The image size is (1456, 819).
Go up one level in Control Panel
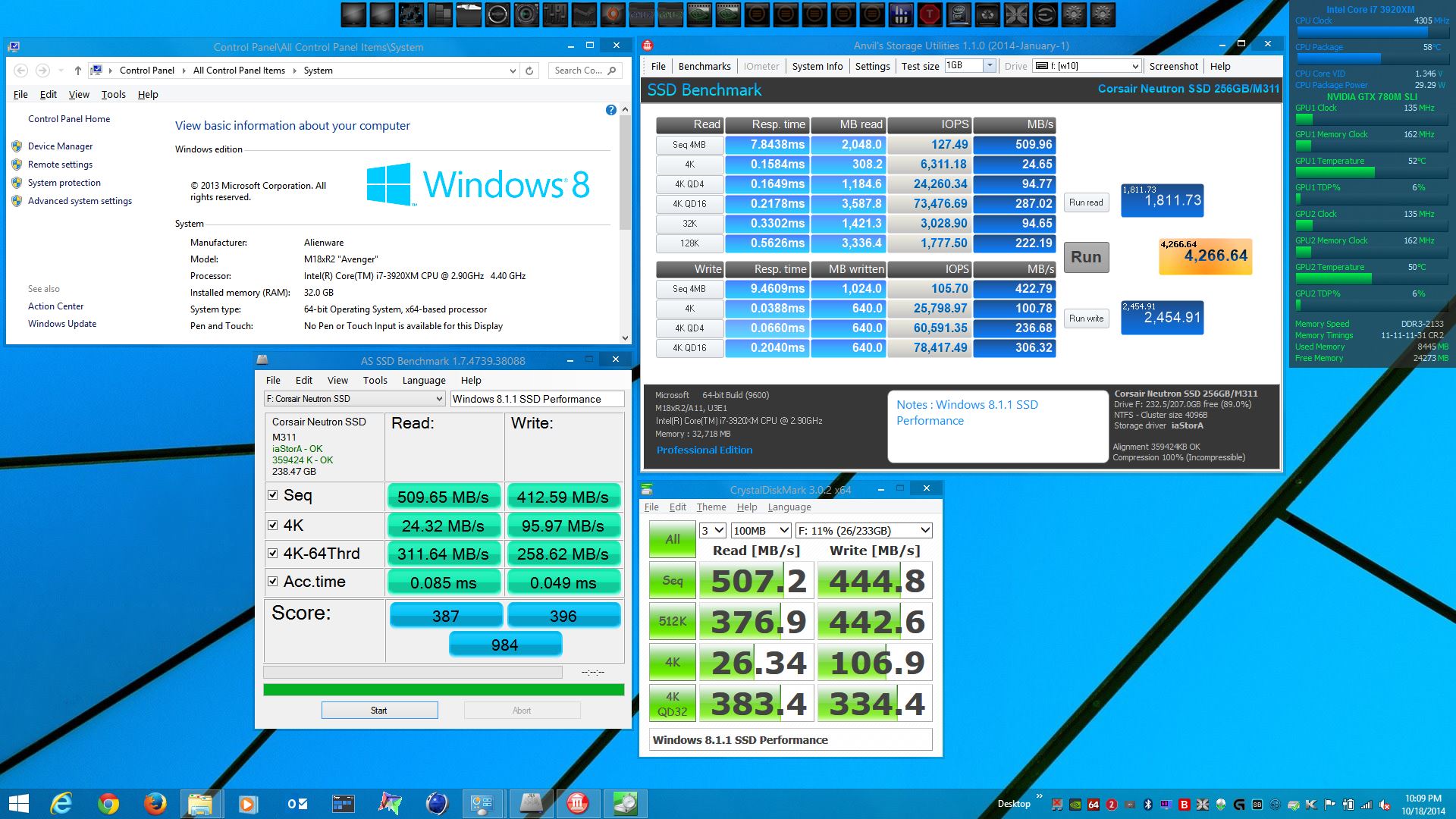pyautogui.click(x=77, y=71)
